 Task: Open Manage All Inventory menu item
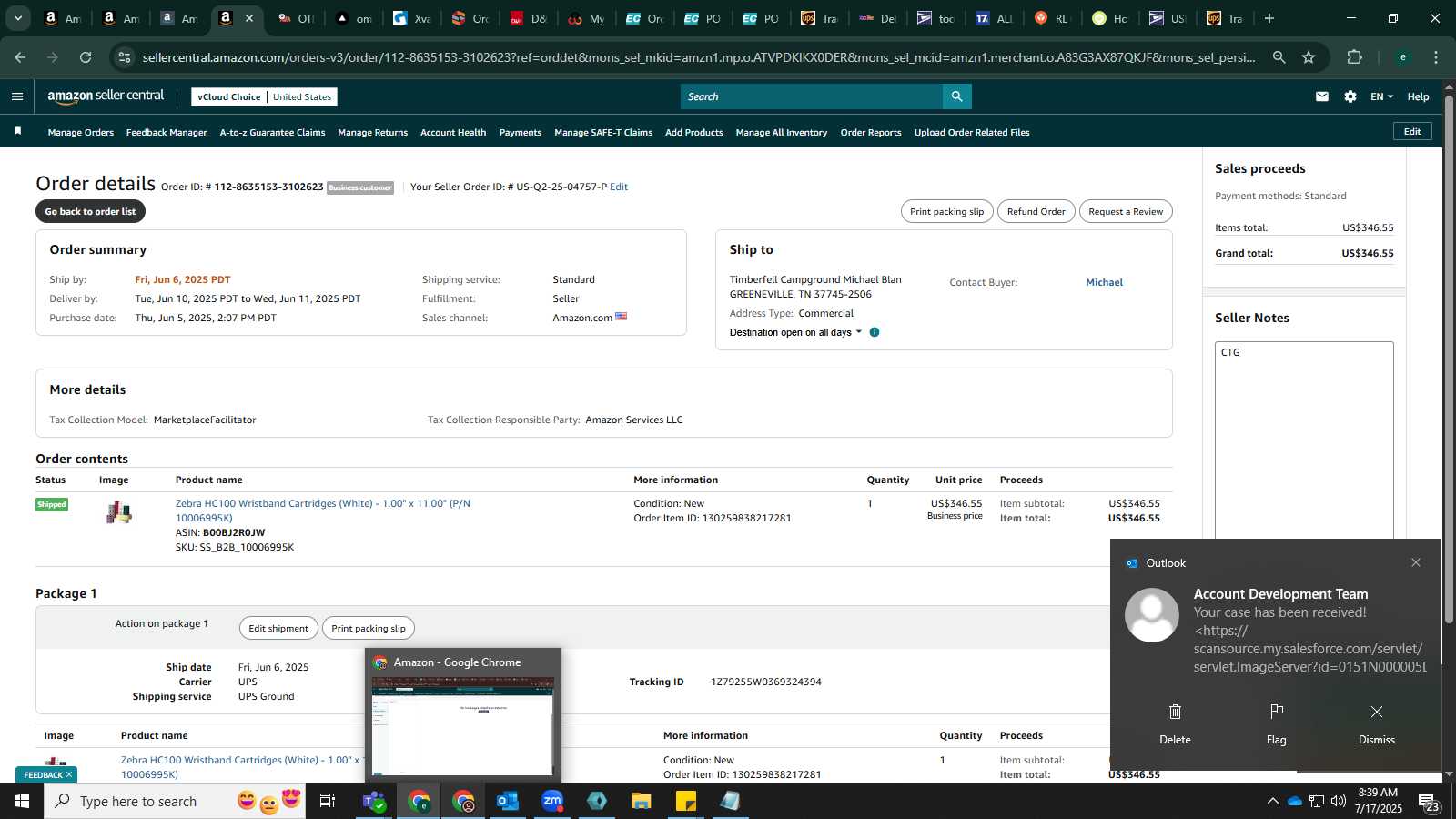tap(782, 132)
